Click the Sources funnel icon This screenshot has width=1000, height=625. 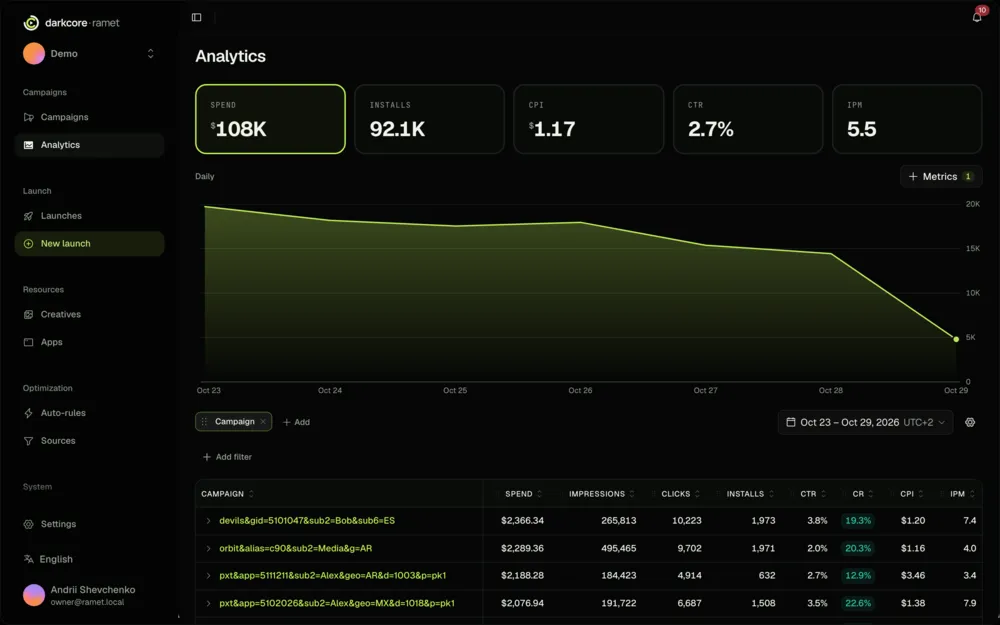click(28, 441)
